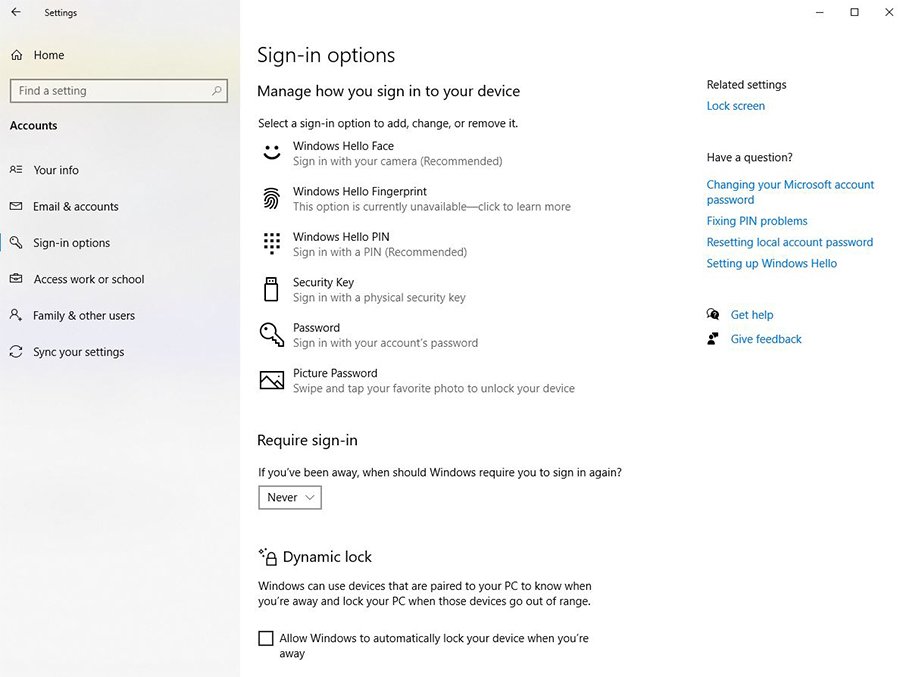Click the Email & accounts envelope icon

16,206
